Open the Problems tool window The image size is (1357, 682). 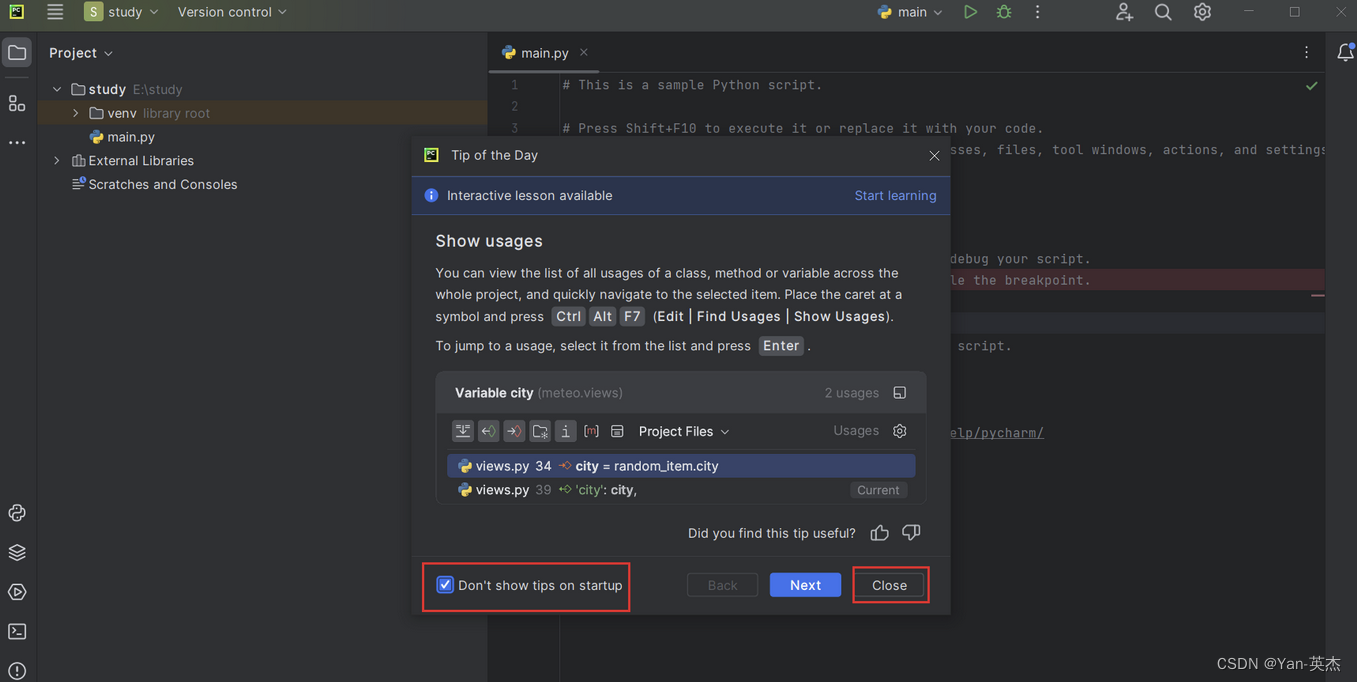click(x=16, y=670)
